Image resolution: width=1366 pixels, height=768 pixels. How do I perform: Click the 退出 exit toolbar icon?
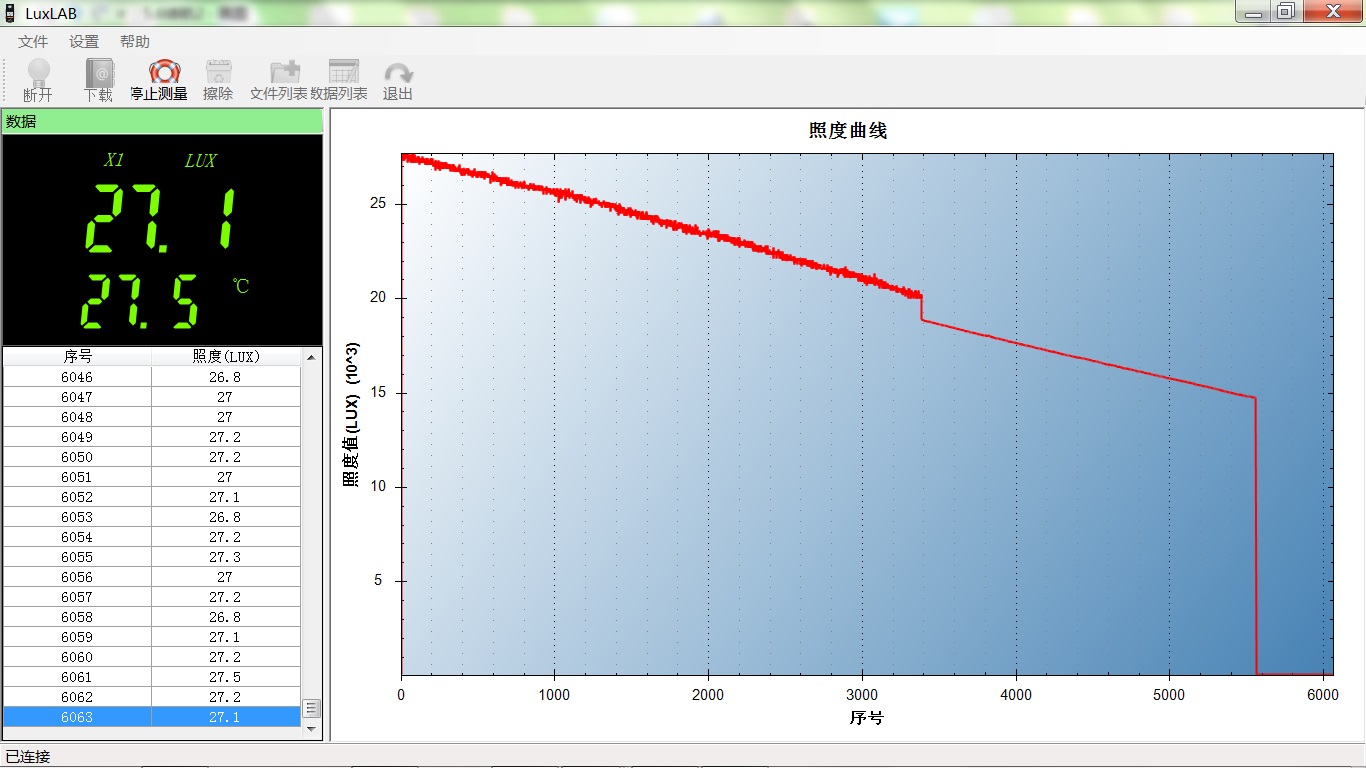click(x=398, y=80)
